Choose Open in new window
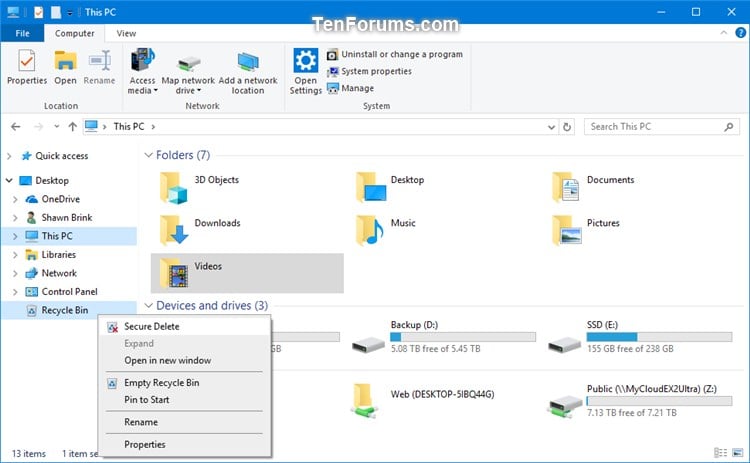The image size is (750, 463). pos(185,361)
